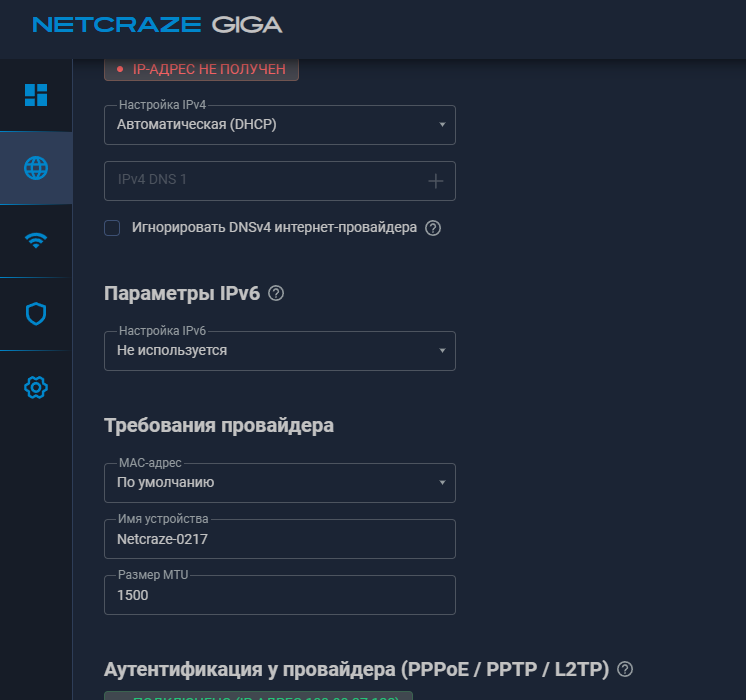Open the MAC-адрес dropdown
This screenshot has height=700, width=746.
[279, 483]
